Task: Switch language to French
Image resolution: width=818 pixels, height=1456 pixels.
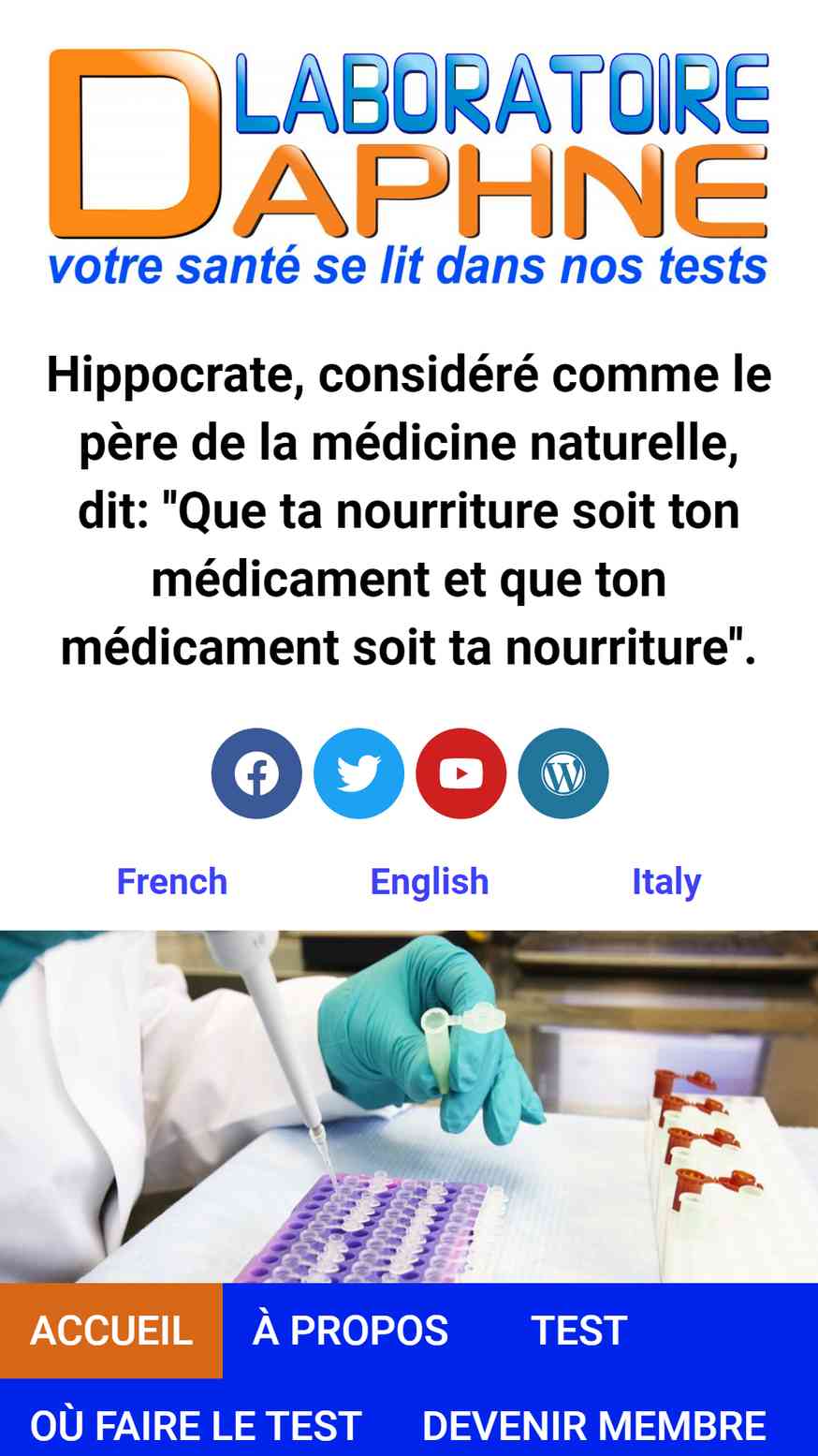Action: point(172,881)
